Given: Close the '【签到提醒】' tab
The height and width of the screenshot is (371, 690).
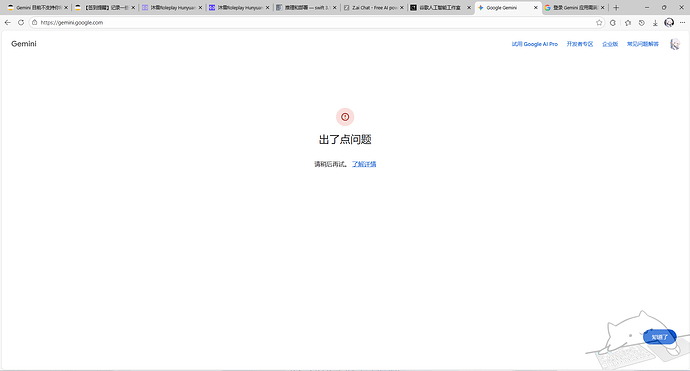Looking at the screenshot, I should click(x=133, y=7).
